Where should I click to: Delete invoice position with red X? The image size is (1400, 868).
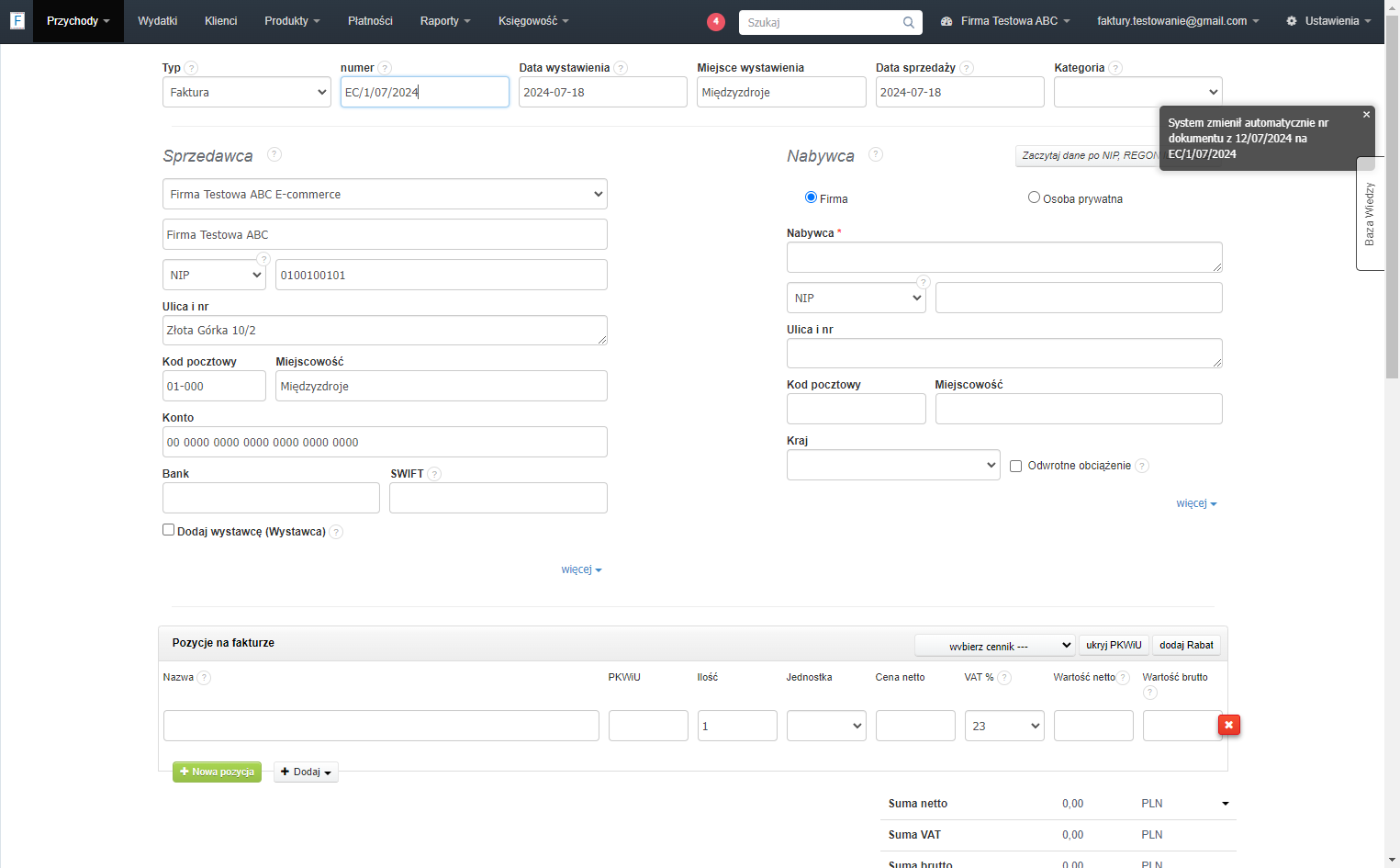pos(1228,725)
